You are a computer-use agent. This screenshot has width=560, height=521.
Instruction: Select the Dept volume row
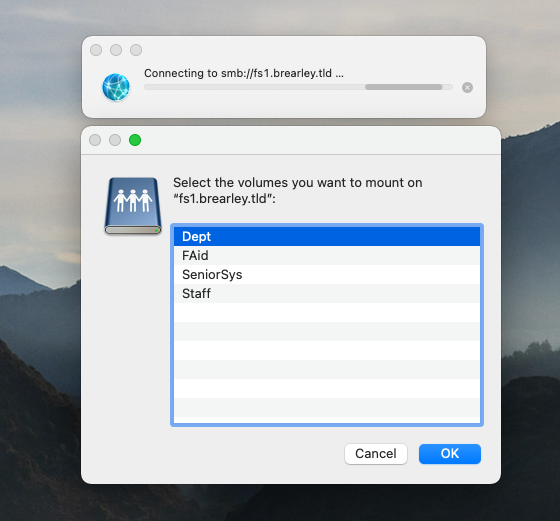tap(327, 236)
